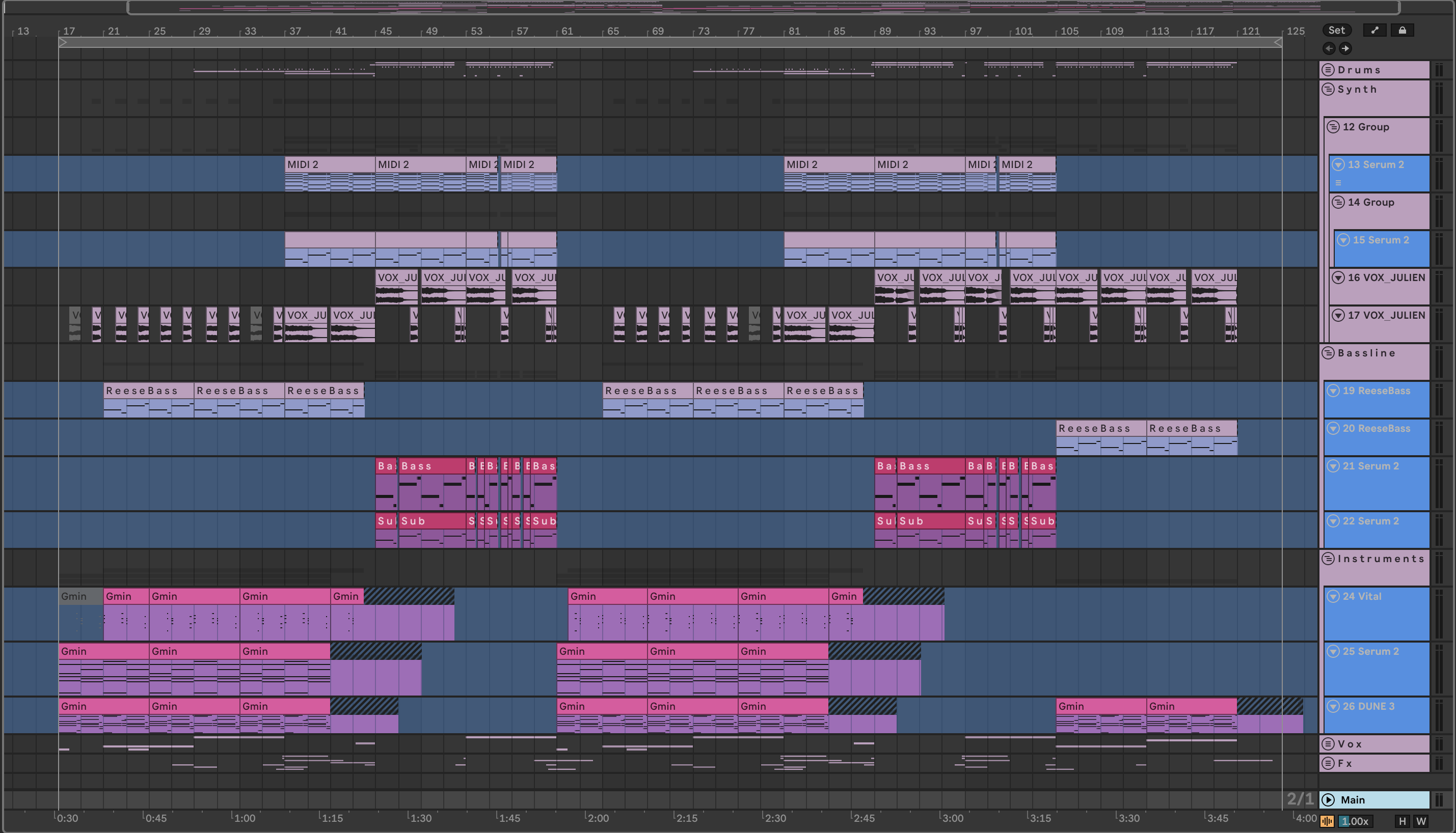Click bar 61 on the beat ruler

pos(567,32)
